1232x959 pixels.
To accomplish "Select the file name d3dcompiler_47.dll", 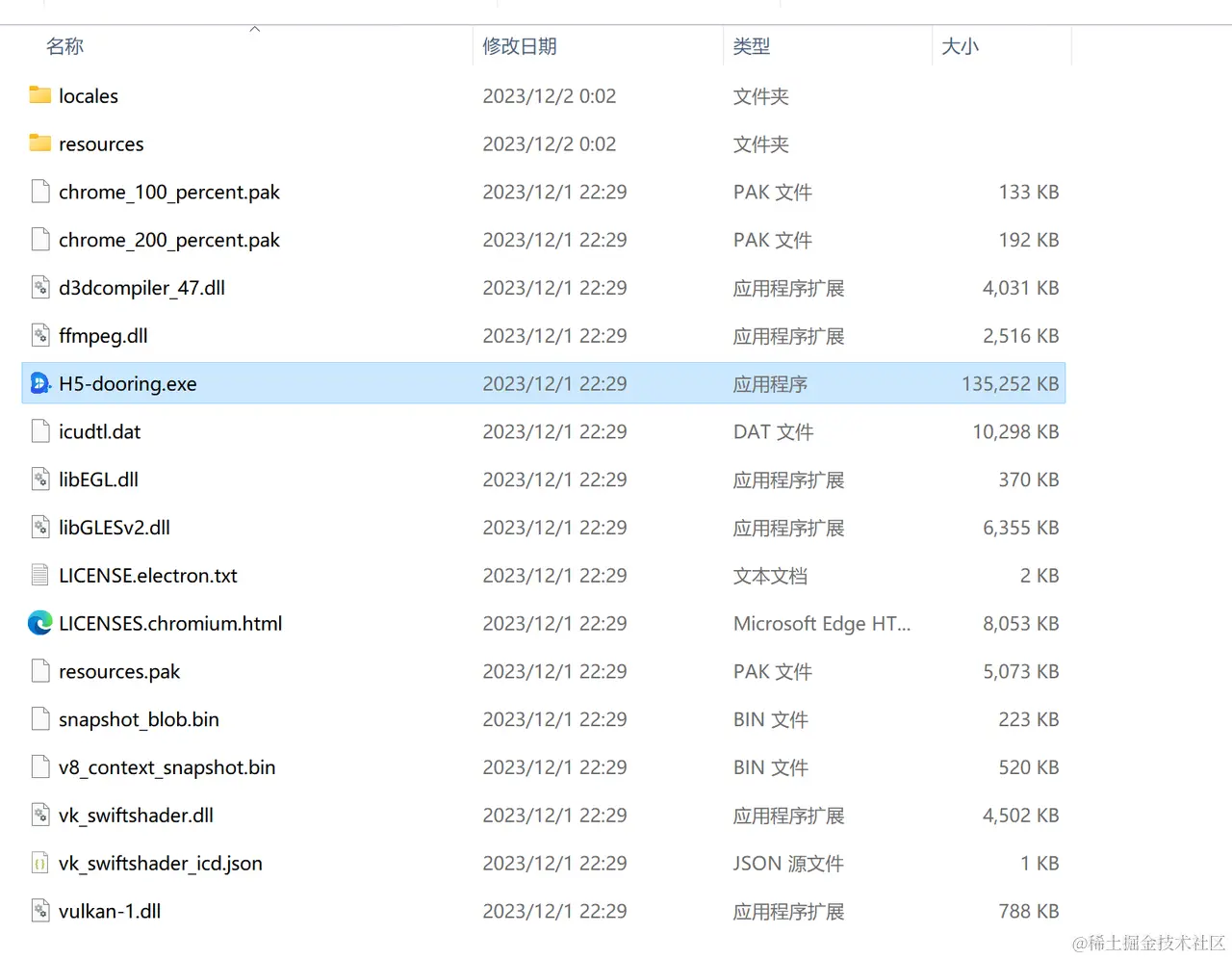I will pos(141,288).
